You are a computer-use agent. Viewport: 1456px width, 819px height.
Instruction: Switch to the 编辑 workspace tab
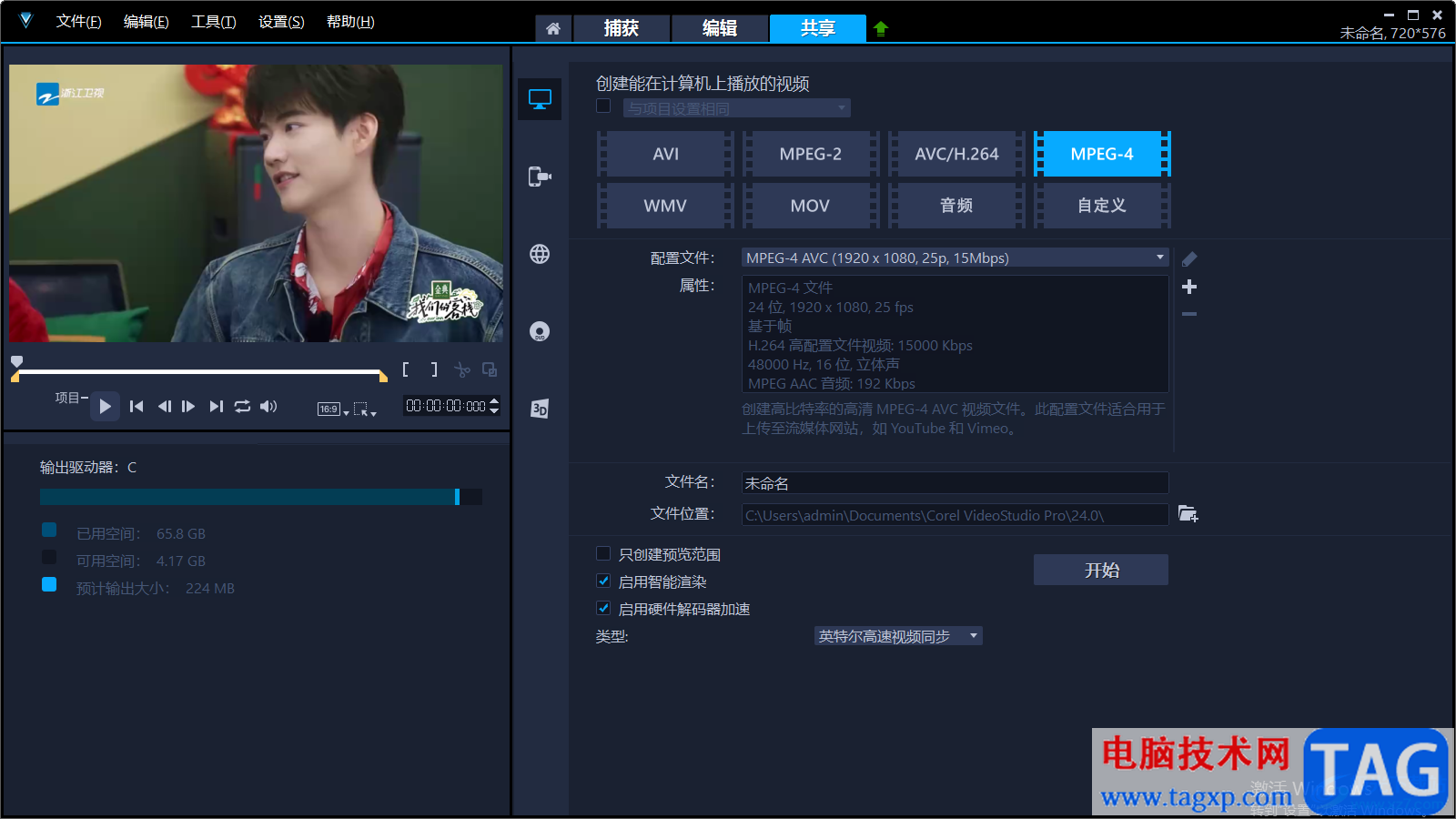pos(720,28)
